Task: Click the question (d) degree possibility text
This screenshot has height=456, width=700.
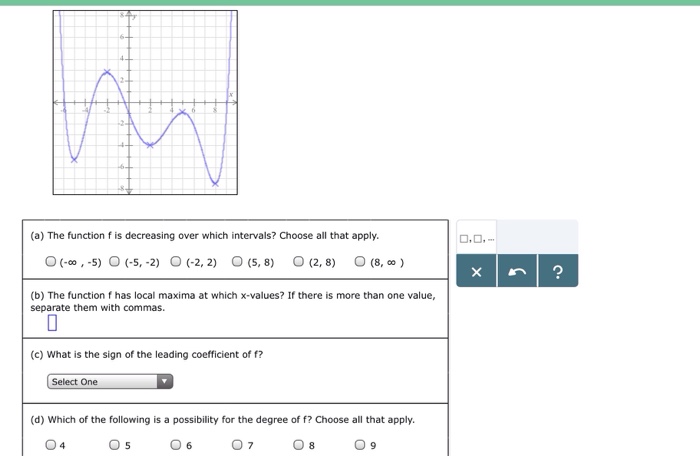Action: (222, 419)
